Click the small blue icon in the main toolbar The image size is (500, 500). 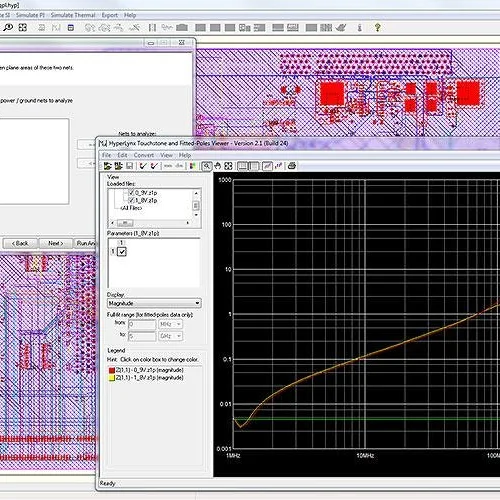[x=71, y=28]
